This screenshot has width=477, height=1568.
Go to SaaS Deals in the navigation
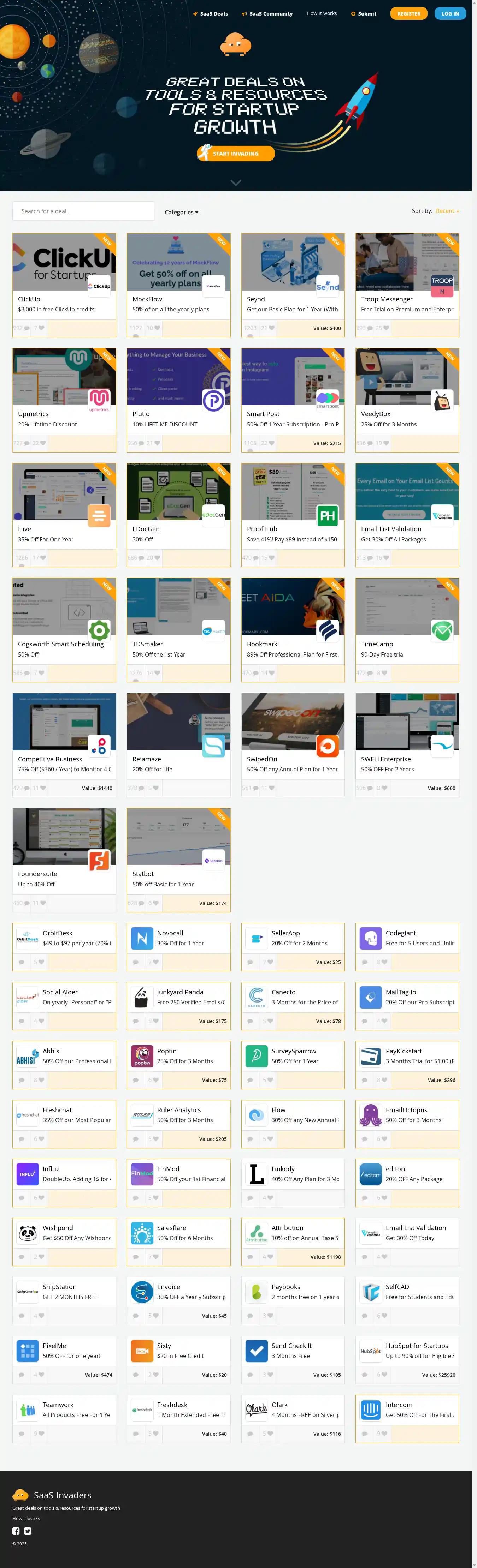(210, 13)
